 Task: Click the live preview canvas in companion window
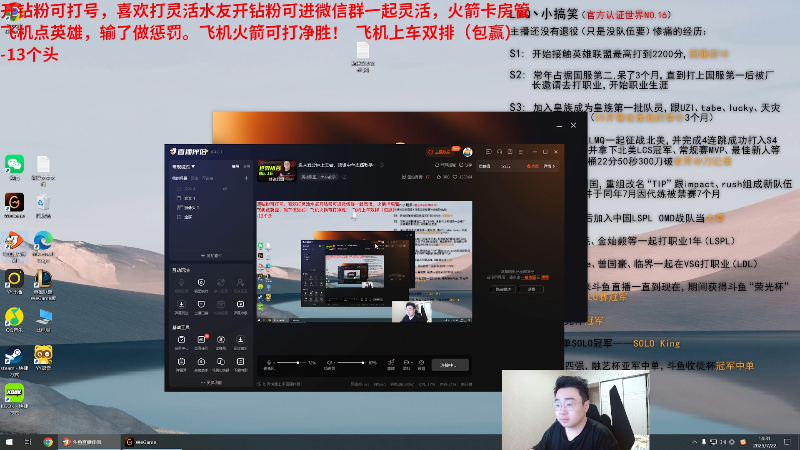pyautogui.click(x=364, y=262)
